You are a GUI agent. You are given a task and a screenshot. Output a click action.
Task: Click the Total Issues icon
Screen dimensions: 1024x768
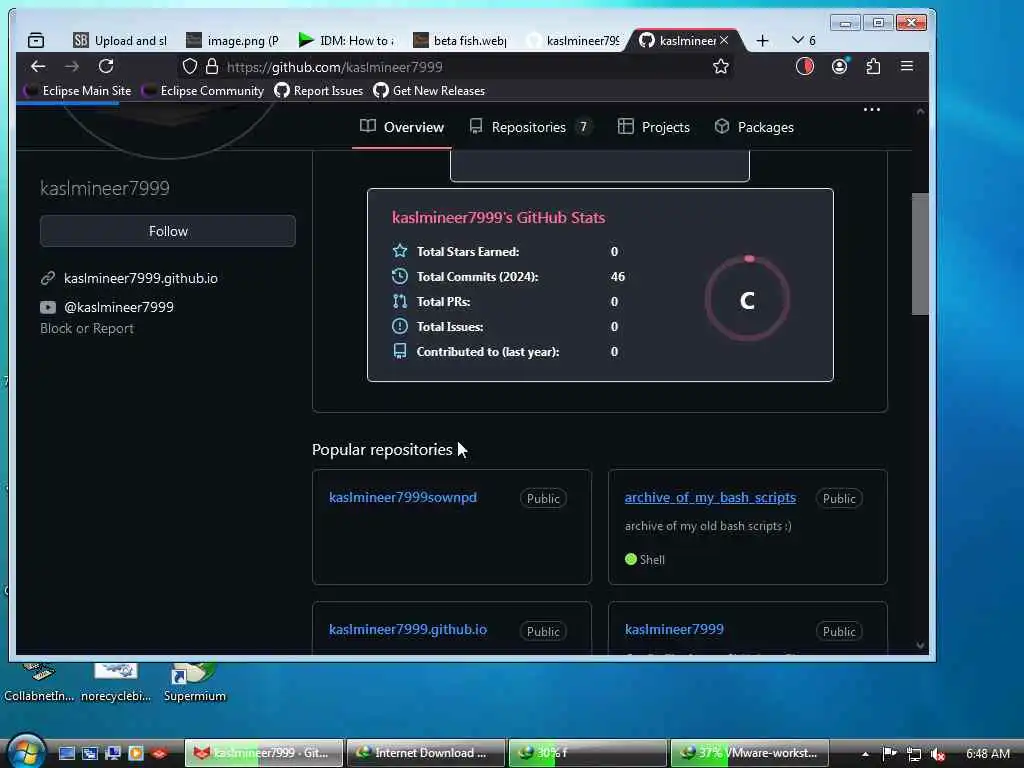pyautogui.click(x=400, y=326)
